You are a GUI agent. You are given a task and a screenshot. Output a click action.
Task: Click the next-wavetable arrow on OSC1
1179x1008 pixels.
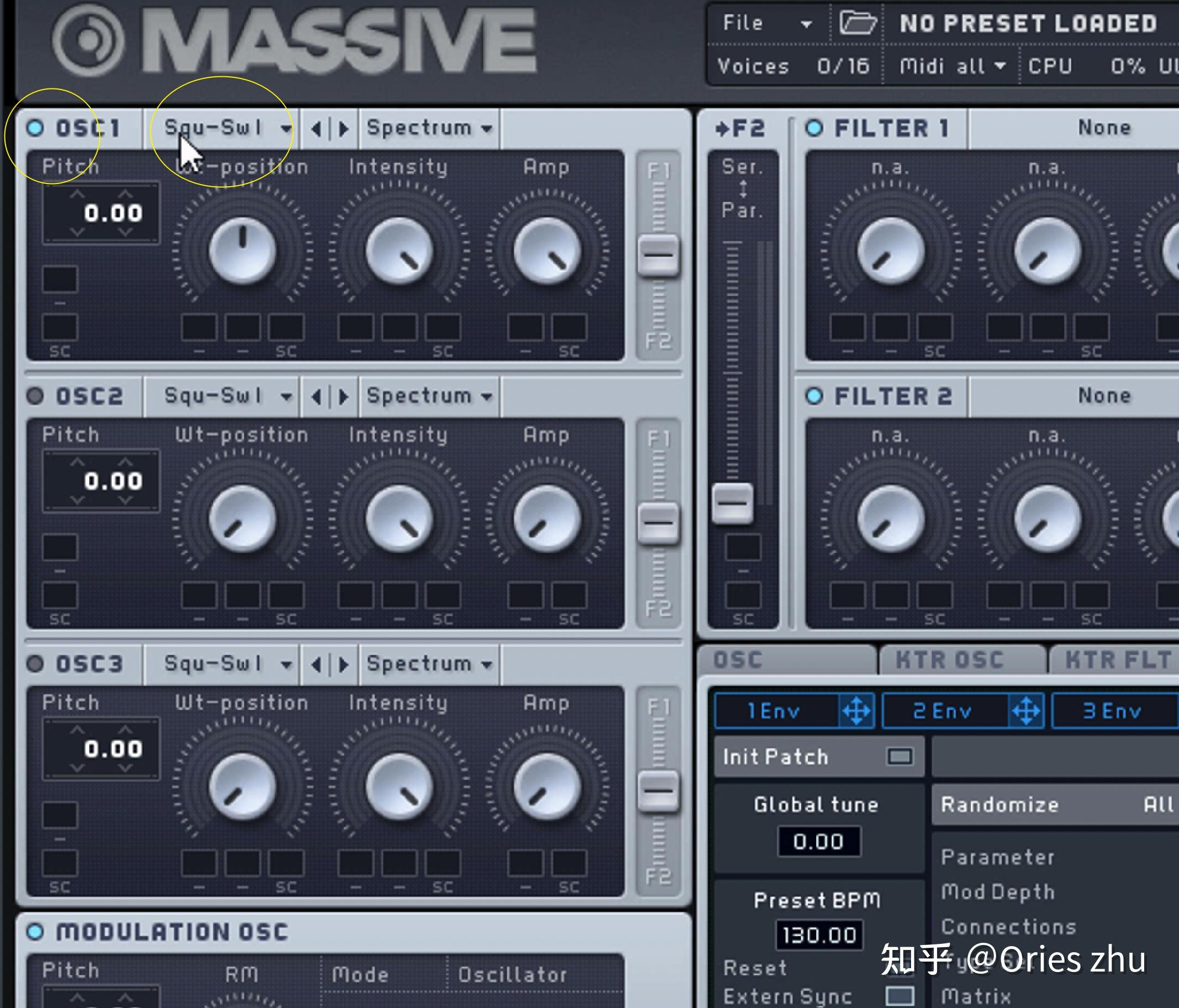pos(343,128)
